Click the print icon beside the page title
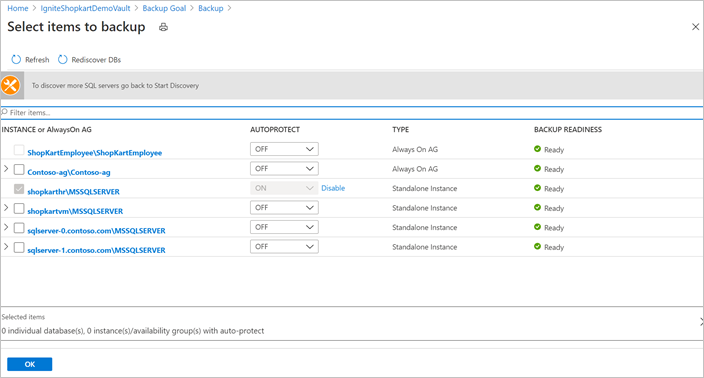 point(163,27)
